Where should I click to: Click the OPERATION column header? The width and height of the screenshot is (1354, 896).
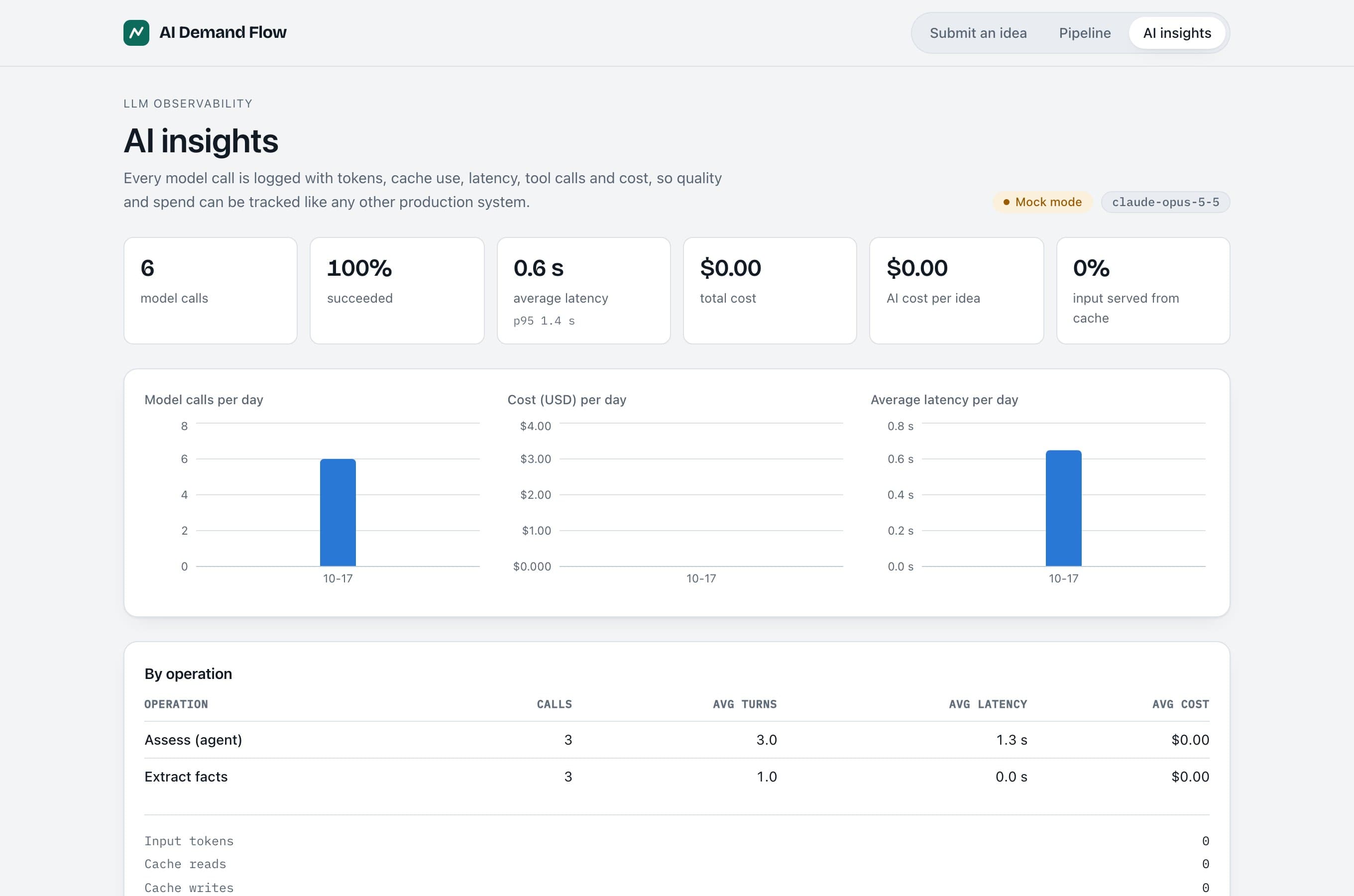(176, 704)
